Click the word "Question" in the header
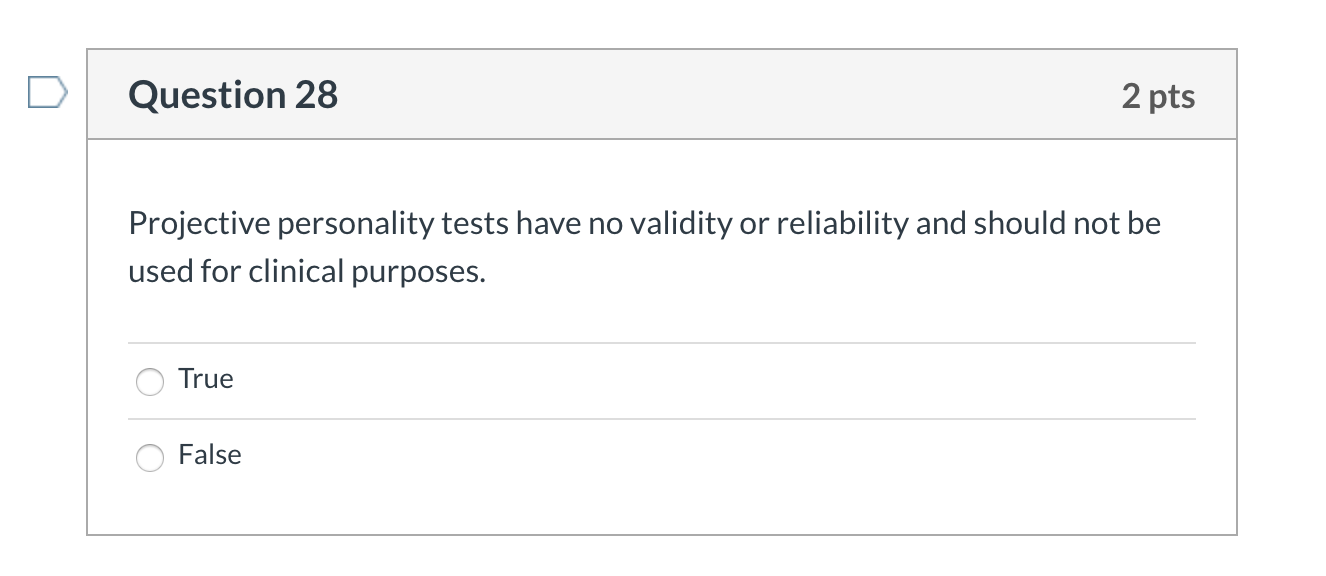The image size is (1326, 576). tap(207, 96)
